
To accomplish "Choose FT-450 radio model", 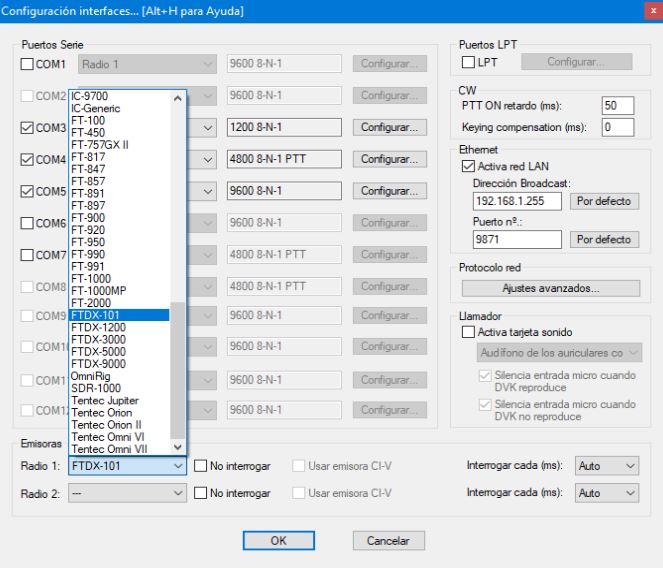I will [x=120, y=132].
